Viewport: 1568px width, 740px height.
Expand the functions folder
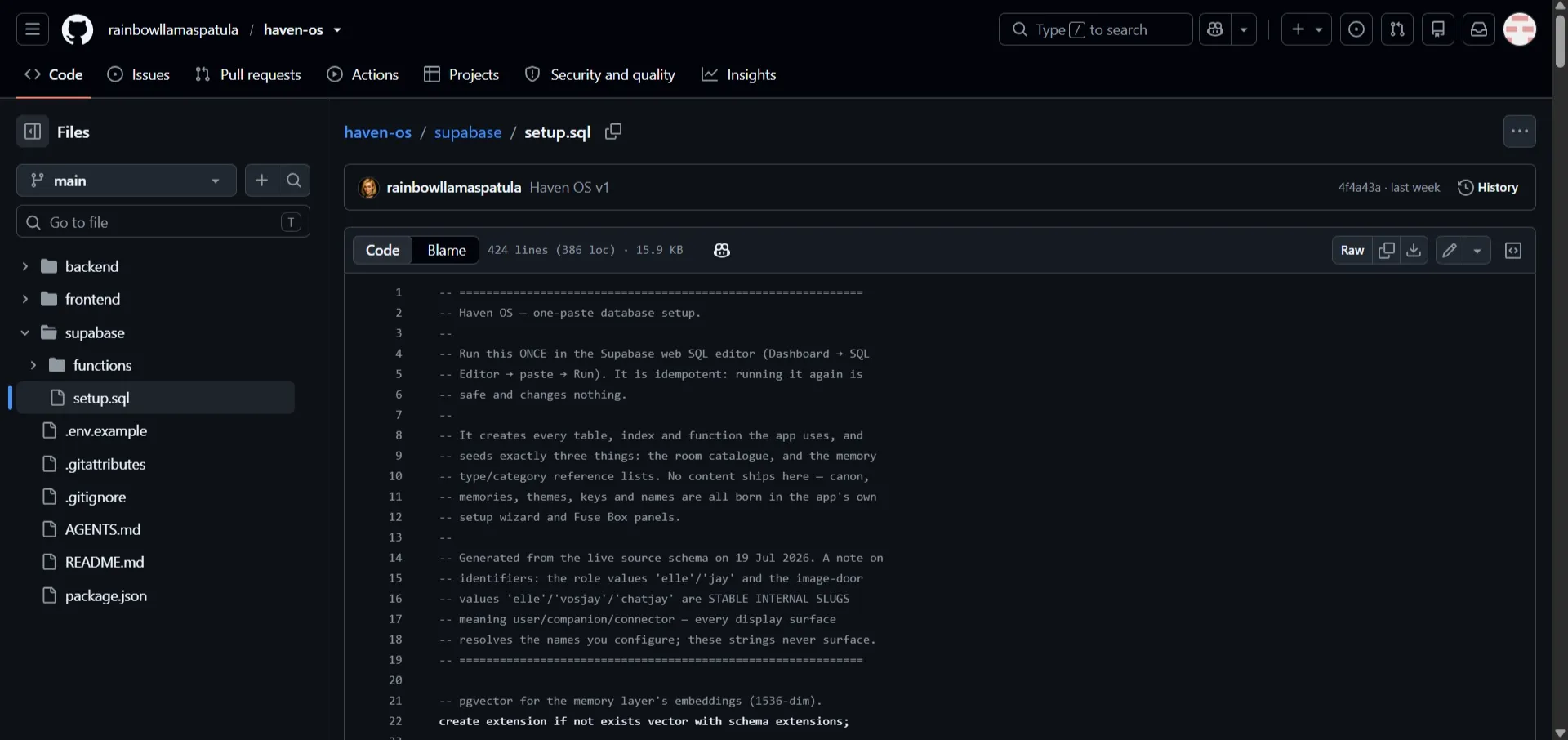(x=33, y=365)
